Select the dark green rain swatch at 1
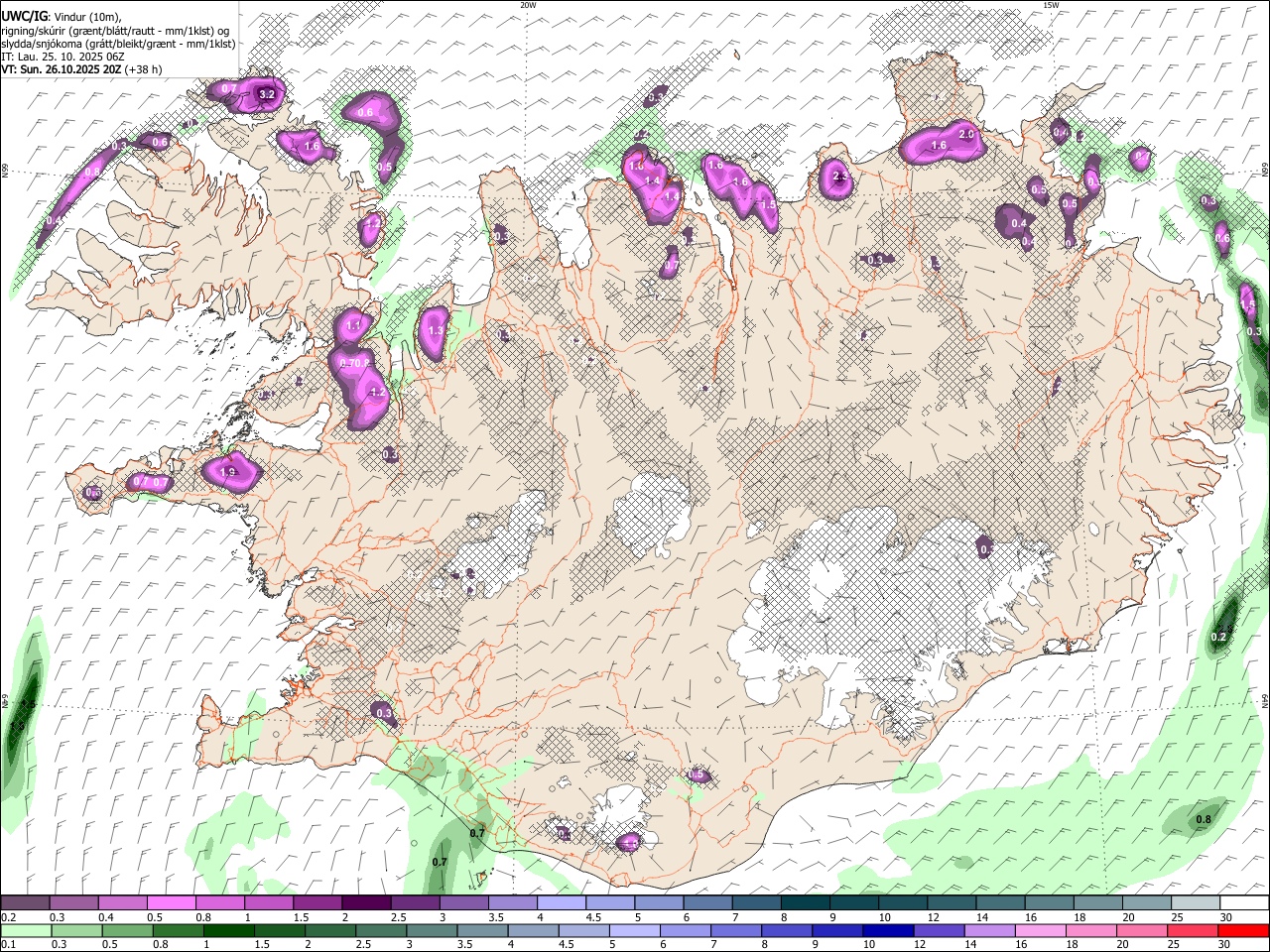The image size is (1270, 952). point(227,930)
